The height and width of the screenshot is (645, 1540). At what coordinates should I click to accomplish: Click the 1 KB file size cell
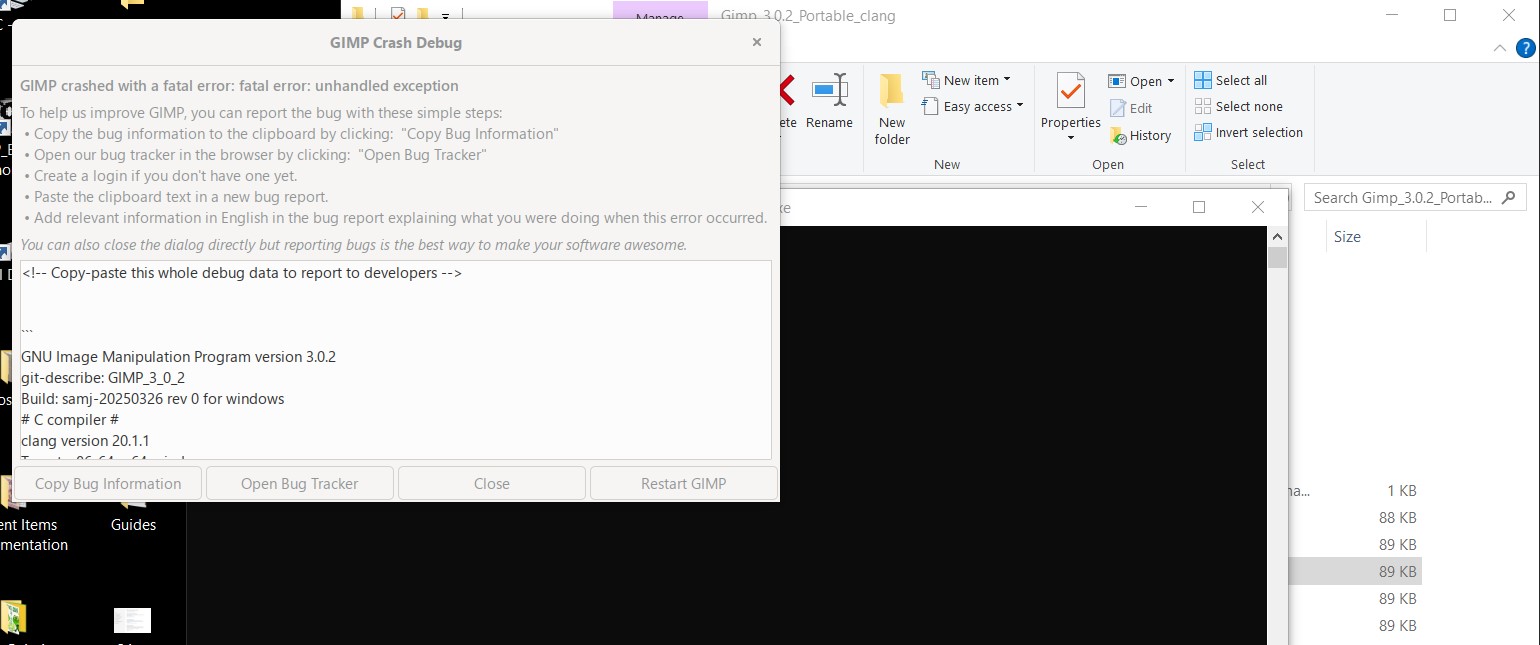[x=1401, y=491]
